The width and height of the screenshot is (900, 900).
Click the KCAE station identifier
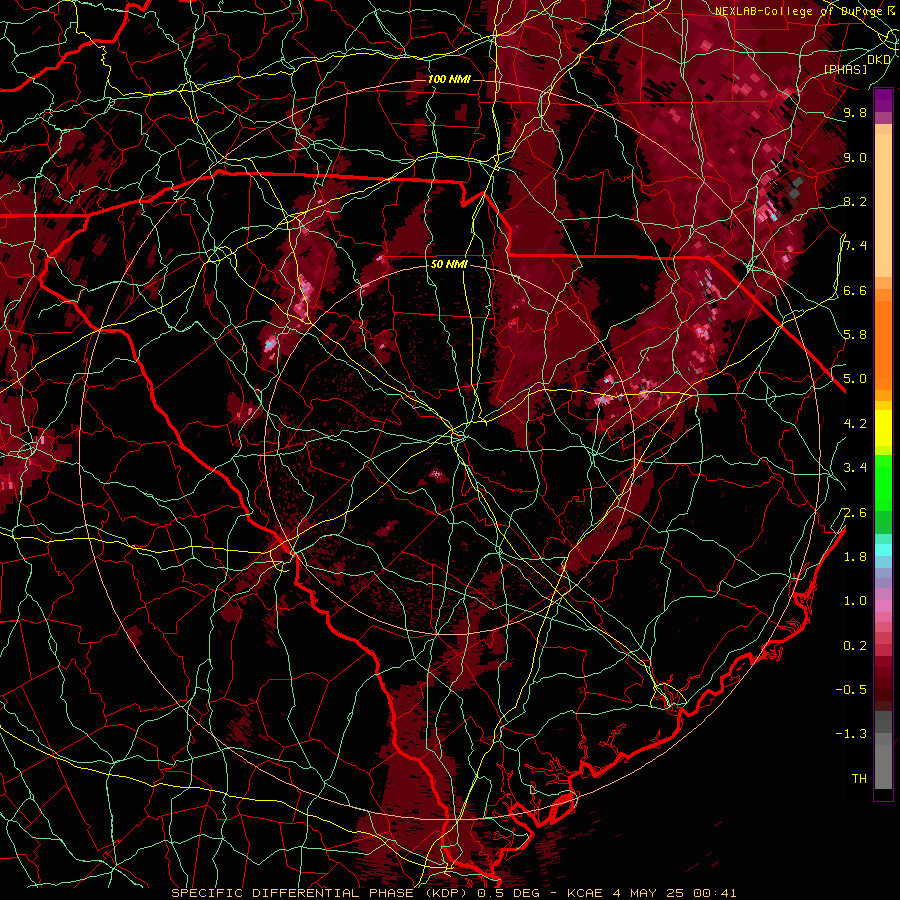585,893
